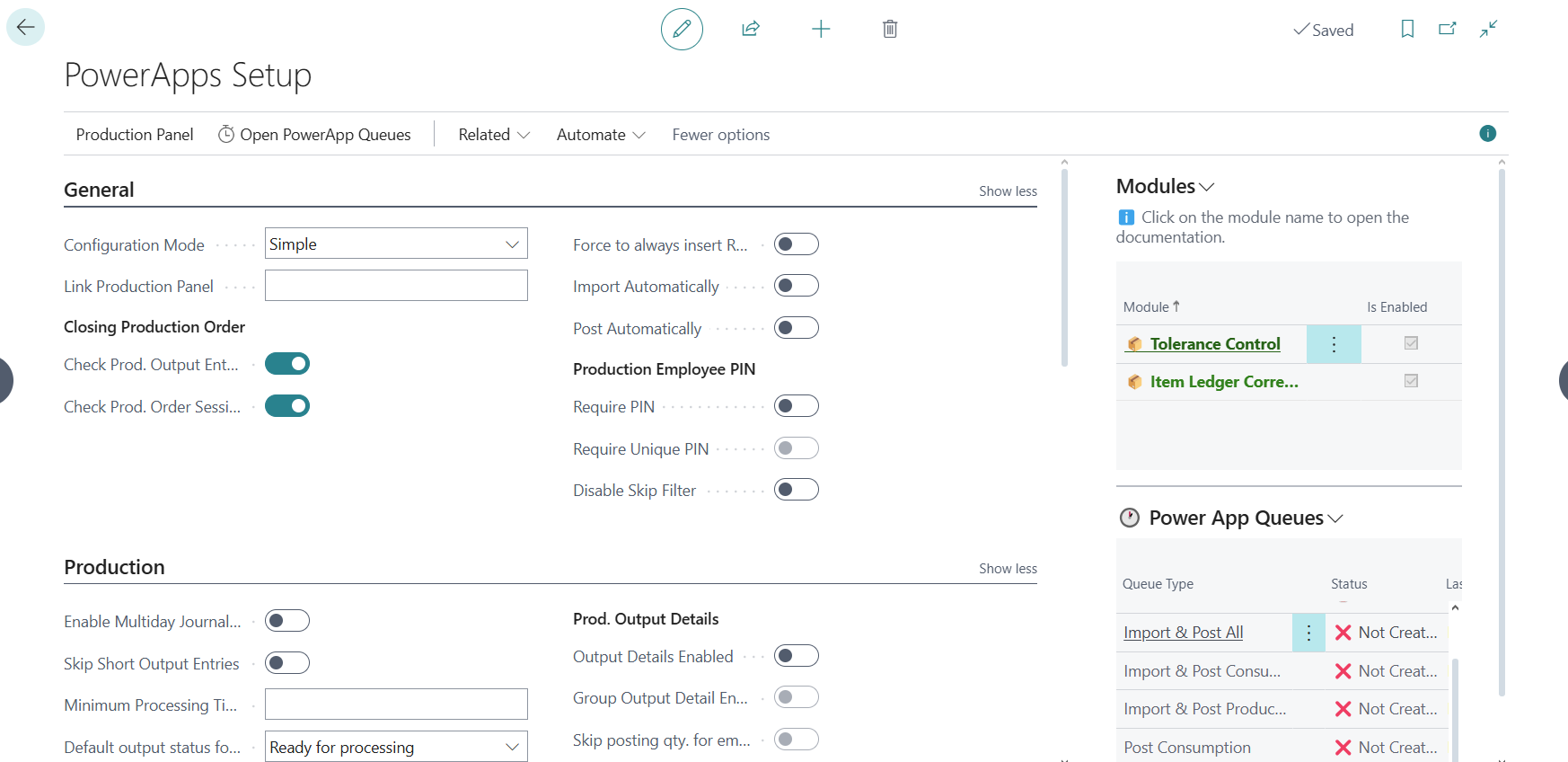Open page in new window icon
1568x762 pixels.
click(x=1448, y=29)
